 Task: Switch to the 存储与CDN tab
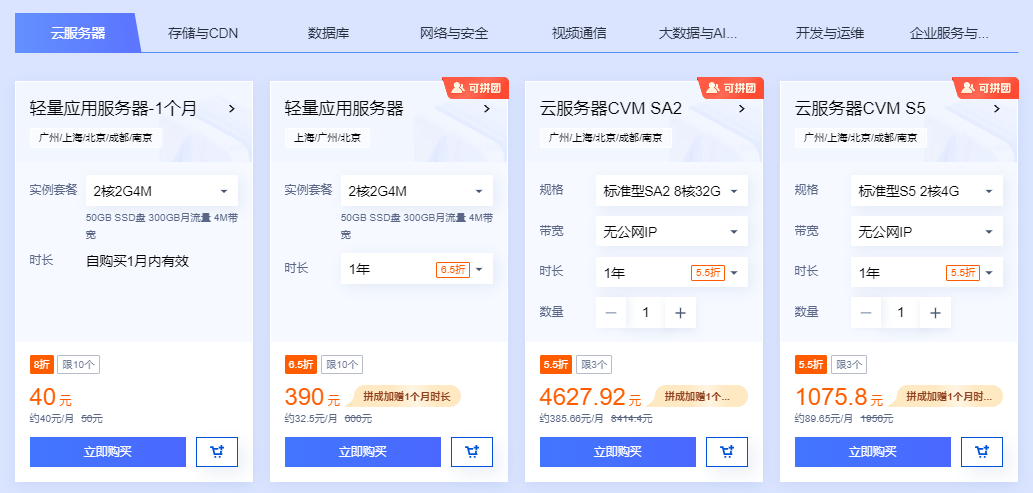click(203, 34)
